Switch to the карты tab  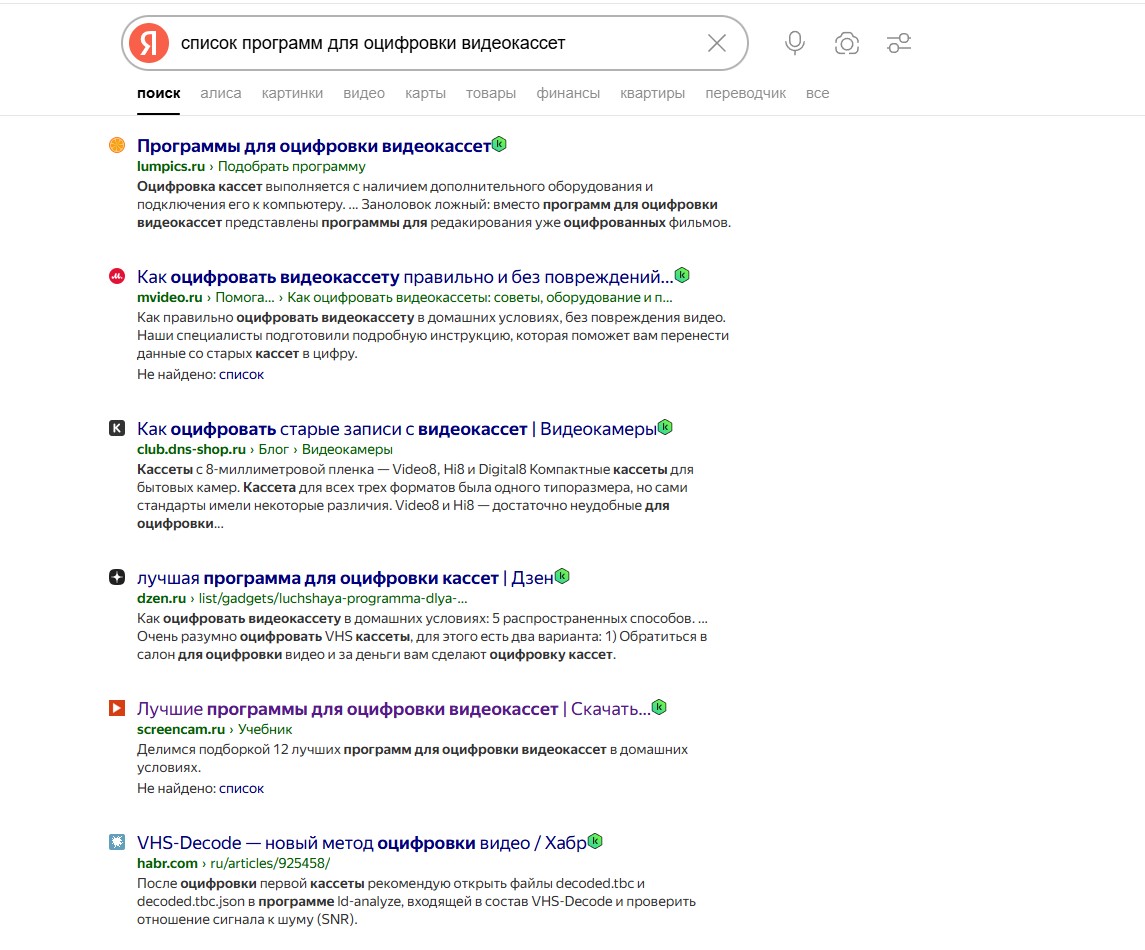pos(425,93)
